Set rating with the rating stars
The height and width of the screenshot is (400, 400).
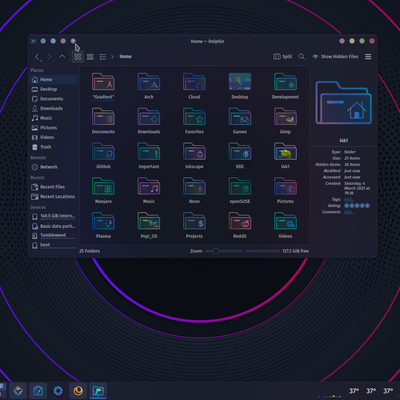pyautogui.click(x=357, y=206)
